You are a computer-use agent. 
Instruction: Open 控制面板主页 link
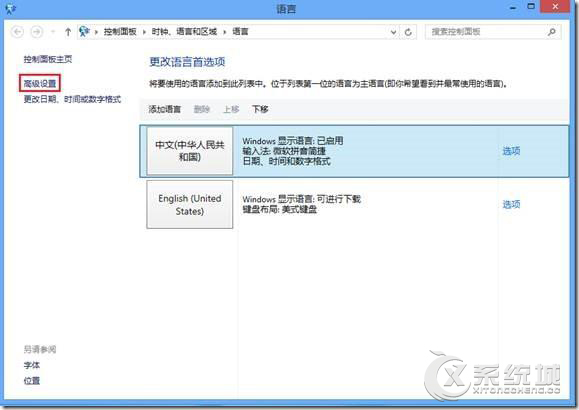coord(48,59)
